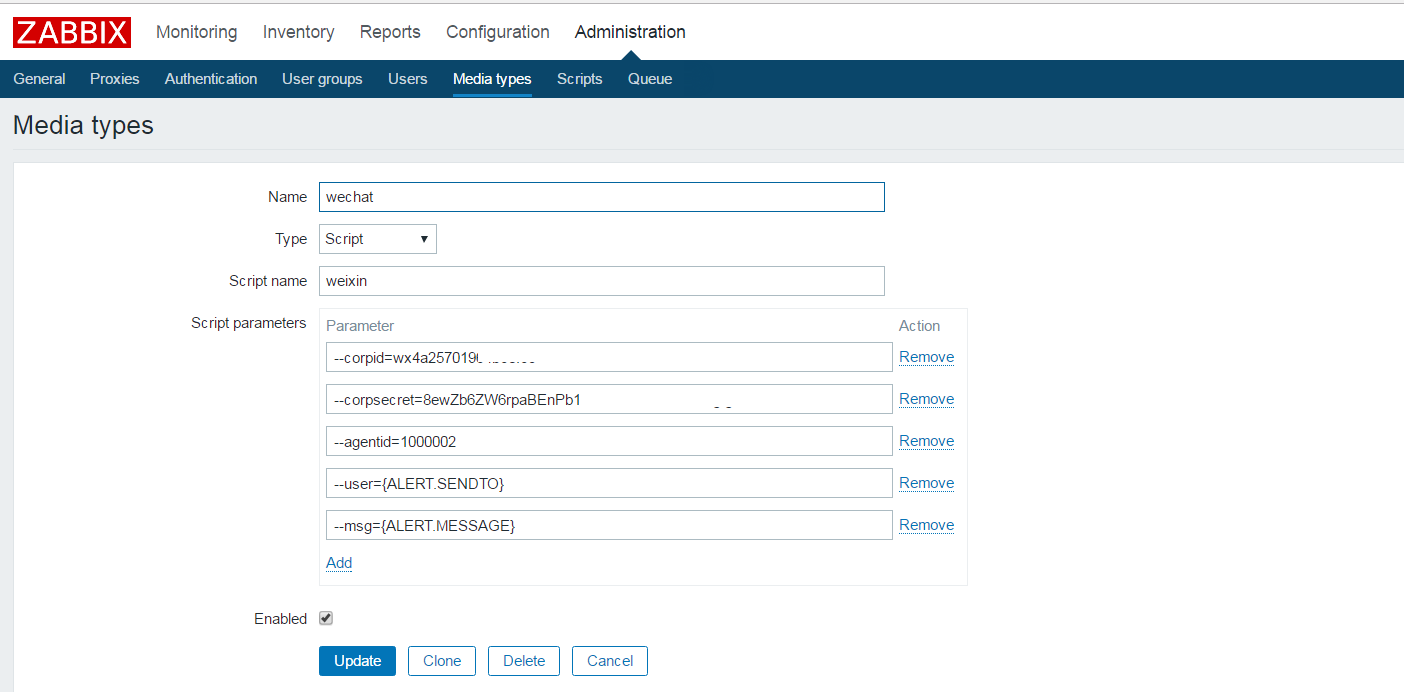Open the Monitoring menu

[x=196, y=32]
